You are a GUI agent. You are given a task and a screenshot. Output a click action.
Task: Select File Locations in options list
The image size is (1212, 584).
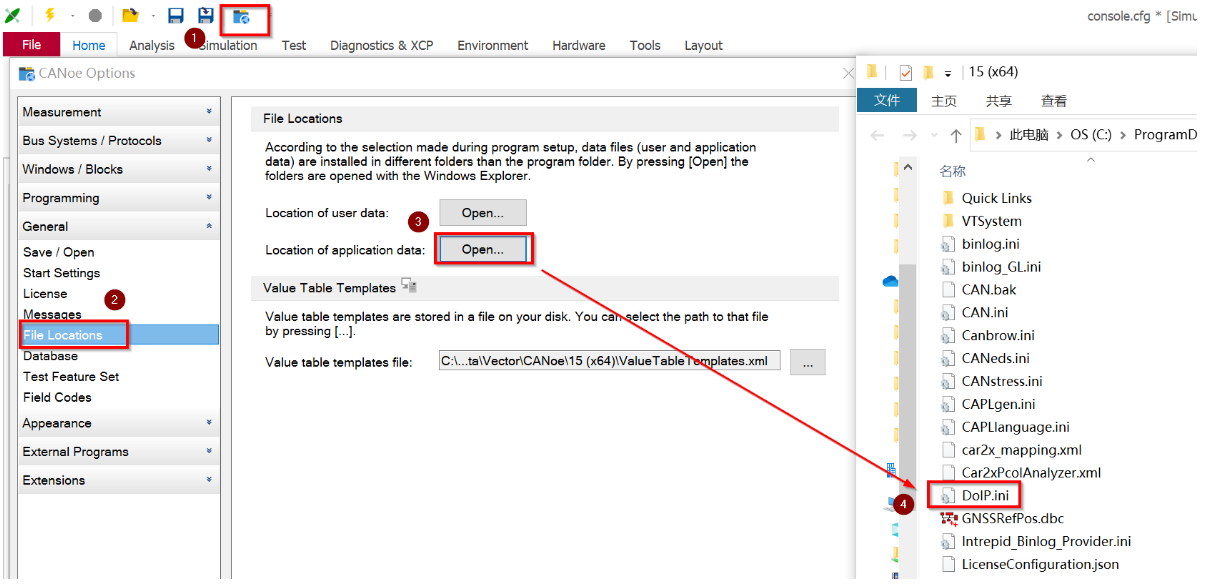point(118,335)
